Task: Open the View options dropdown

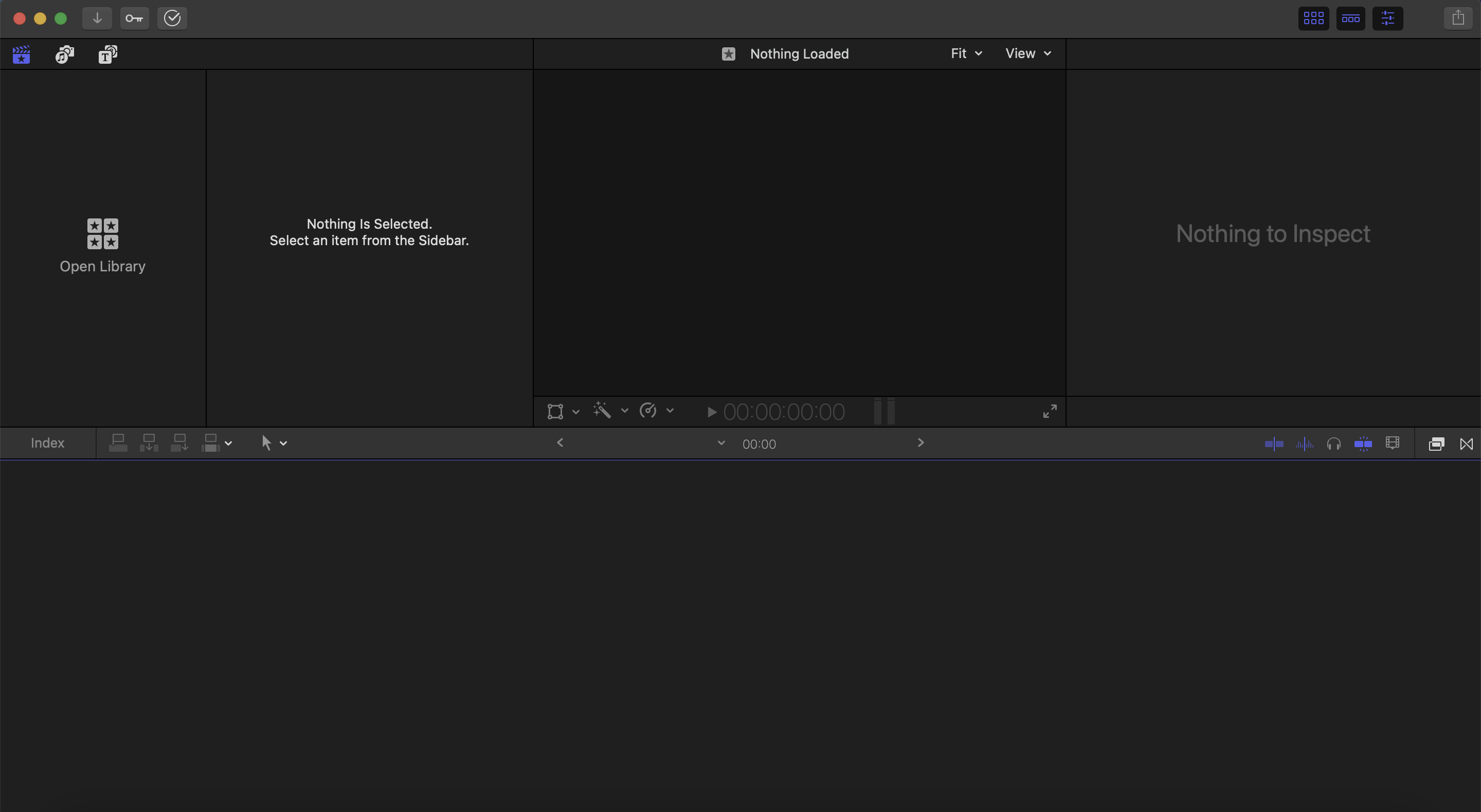Action: point(1028,53)
